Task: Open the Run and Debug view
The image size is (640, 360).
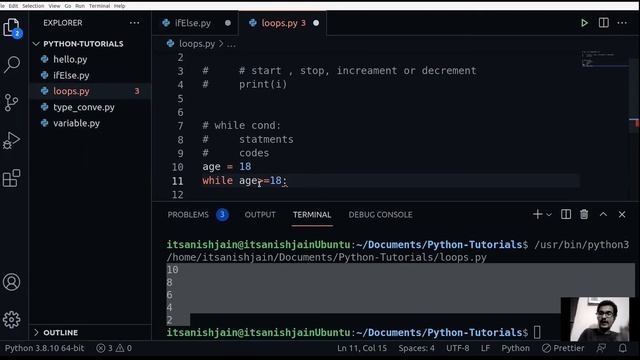Action: [11, 140]
